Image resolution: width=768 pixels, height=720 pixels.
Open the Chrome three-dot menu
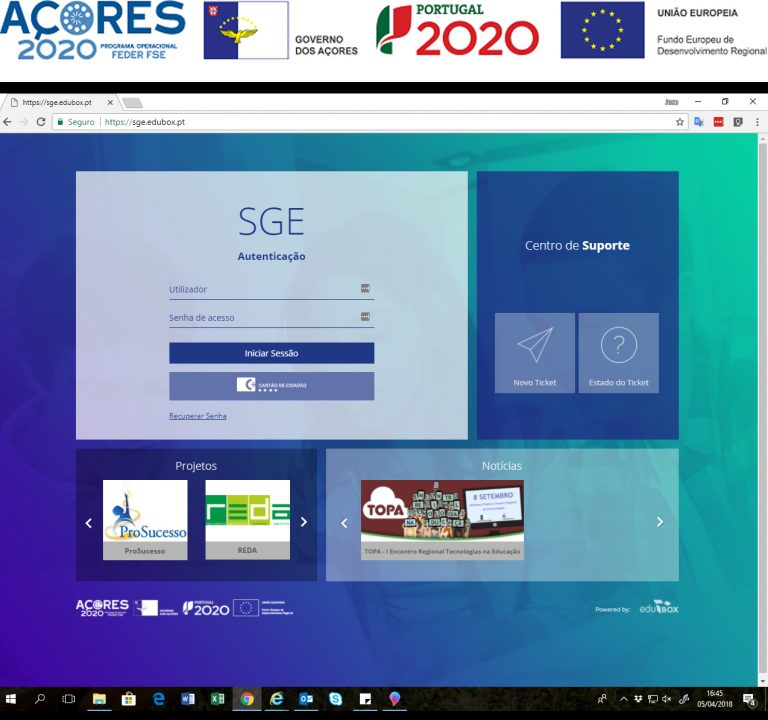click(755, 122)
